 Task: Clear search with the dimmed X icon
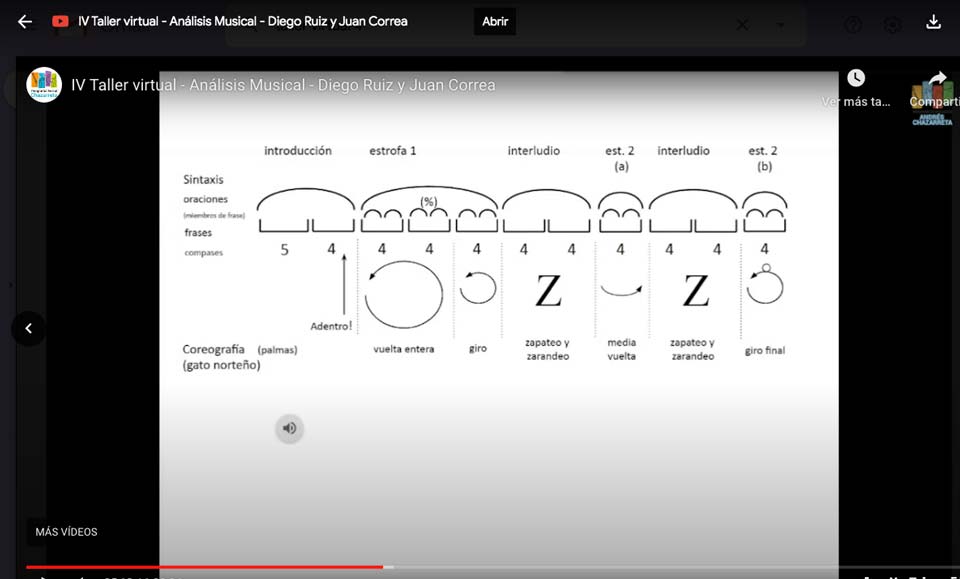tap(742, 26)
